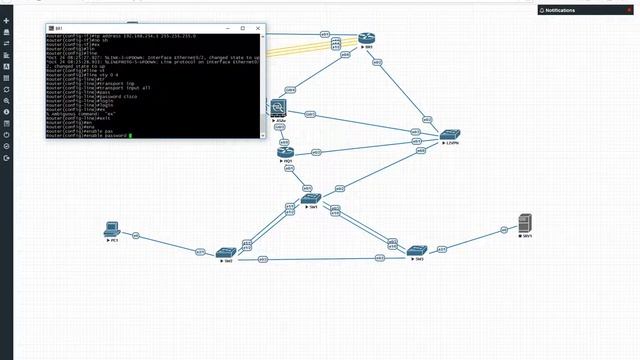Minimize the BR1 terminal window

[x=228, y=28]
